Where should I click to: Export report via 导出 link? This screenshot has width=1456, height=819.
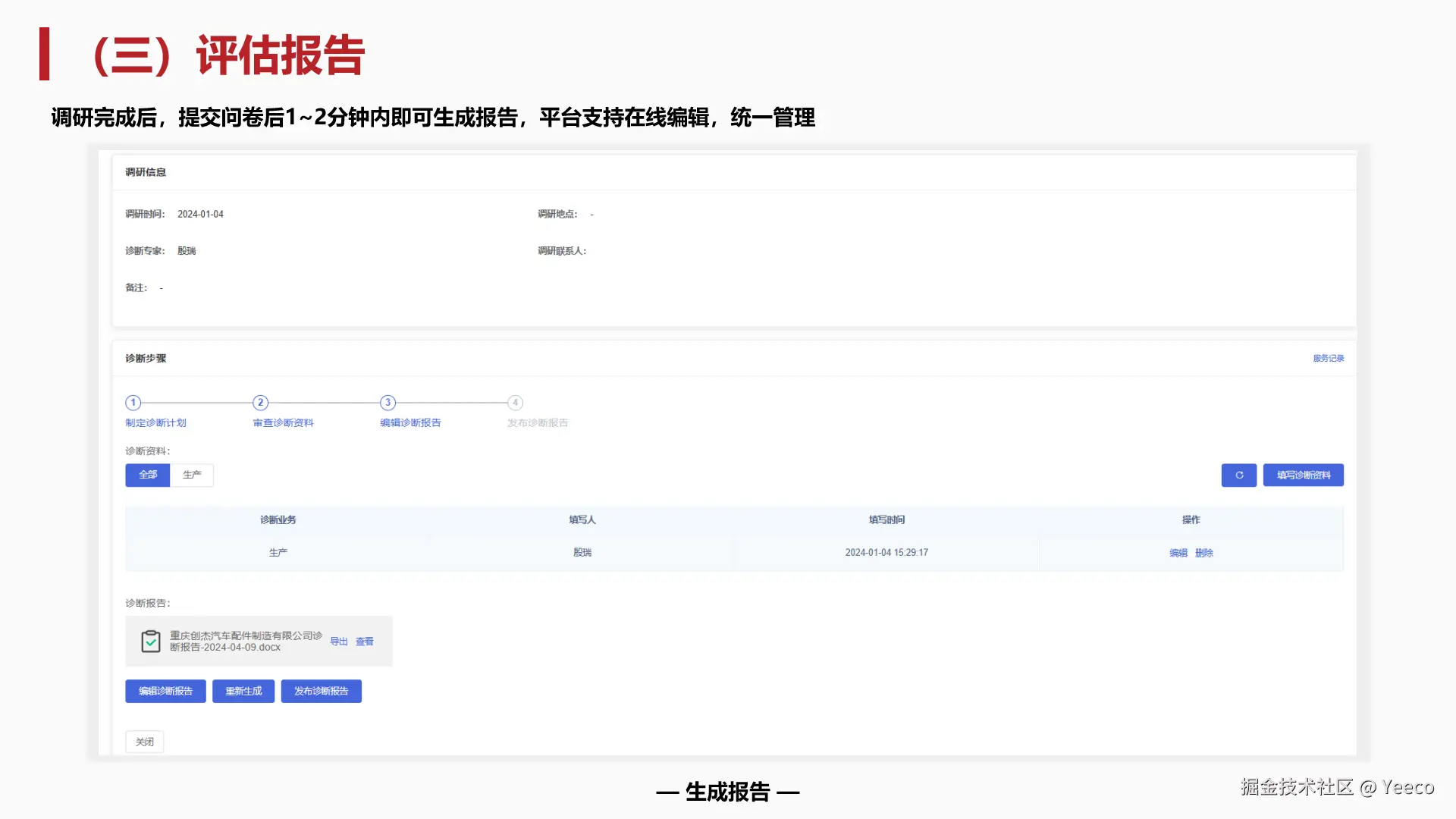pyautogui.click(x=338, y=642)
